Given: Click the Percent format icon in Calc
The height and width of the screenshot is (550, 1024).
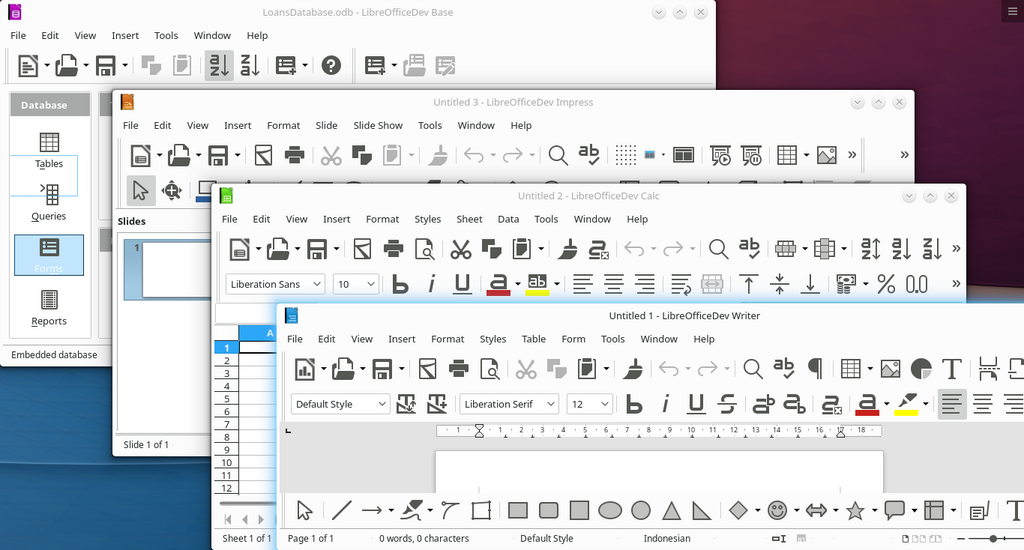Looking at the screenshot, I should tap(886, 284).
